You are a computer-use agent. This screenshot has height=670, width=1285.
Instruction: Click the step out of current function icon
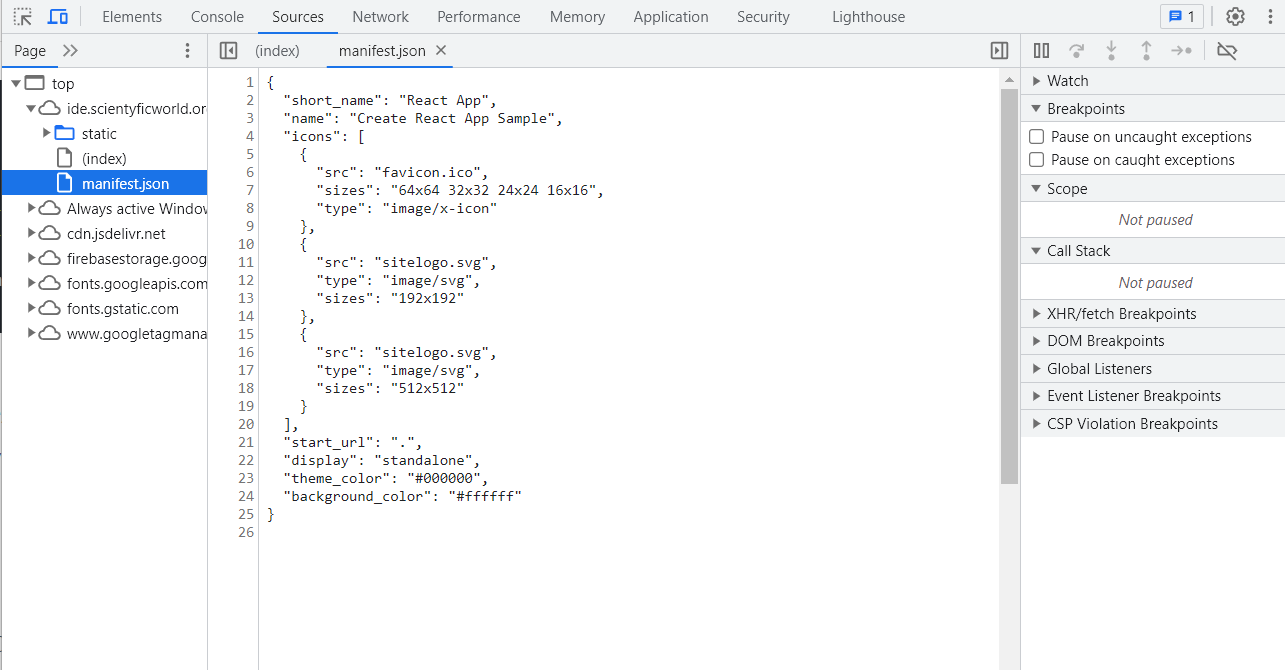[1146, 50]
